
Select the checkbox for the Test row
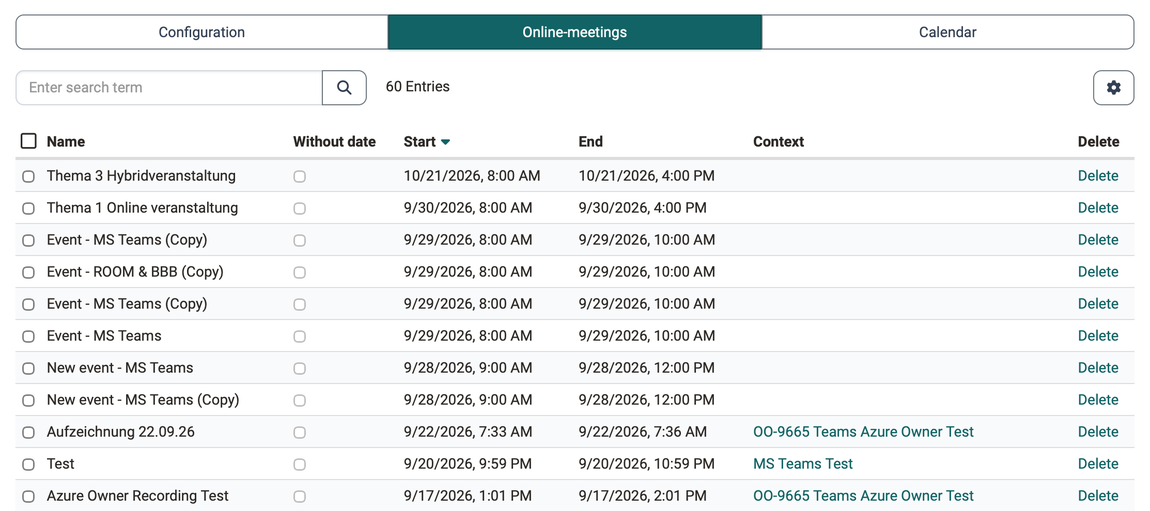29,464
